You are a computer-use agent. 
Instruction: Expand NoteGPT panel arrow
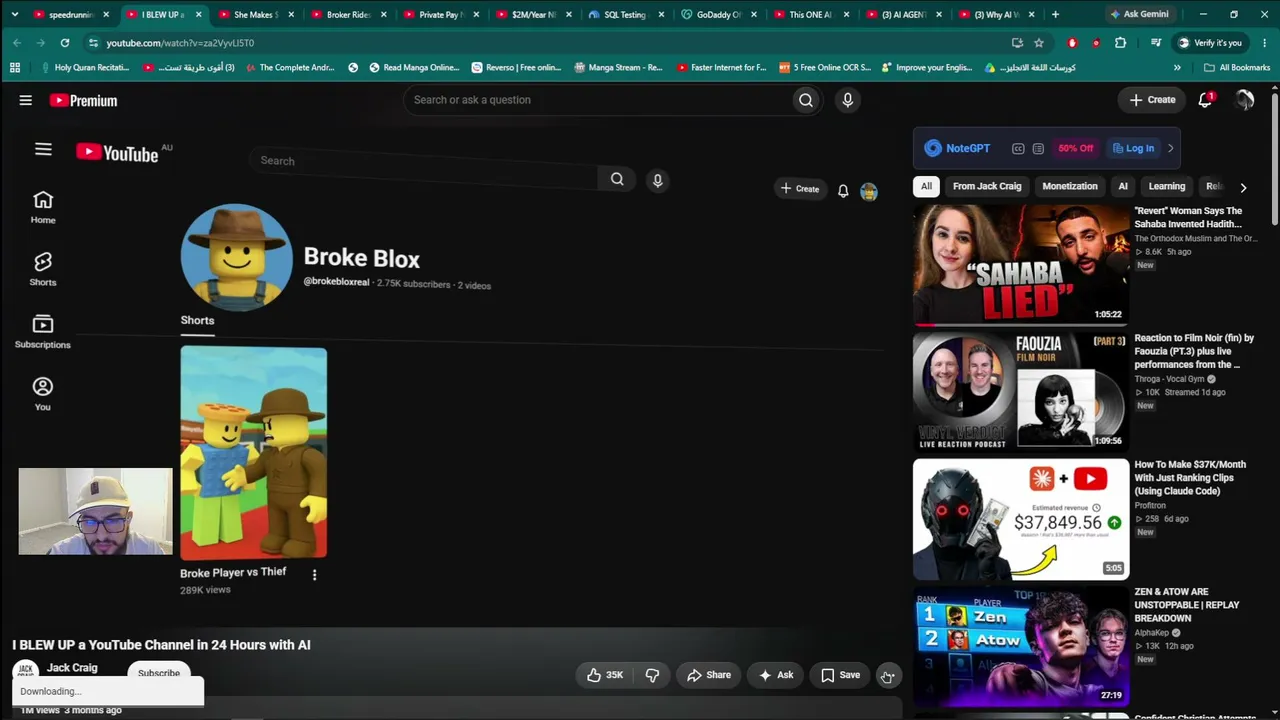[1170, 148]
